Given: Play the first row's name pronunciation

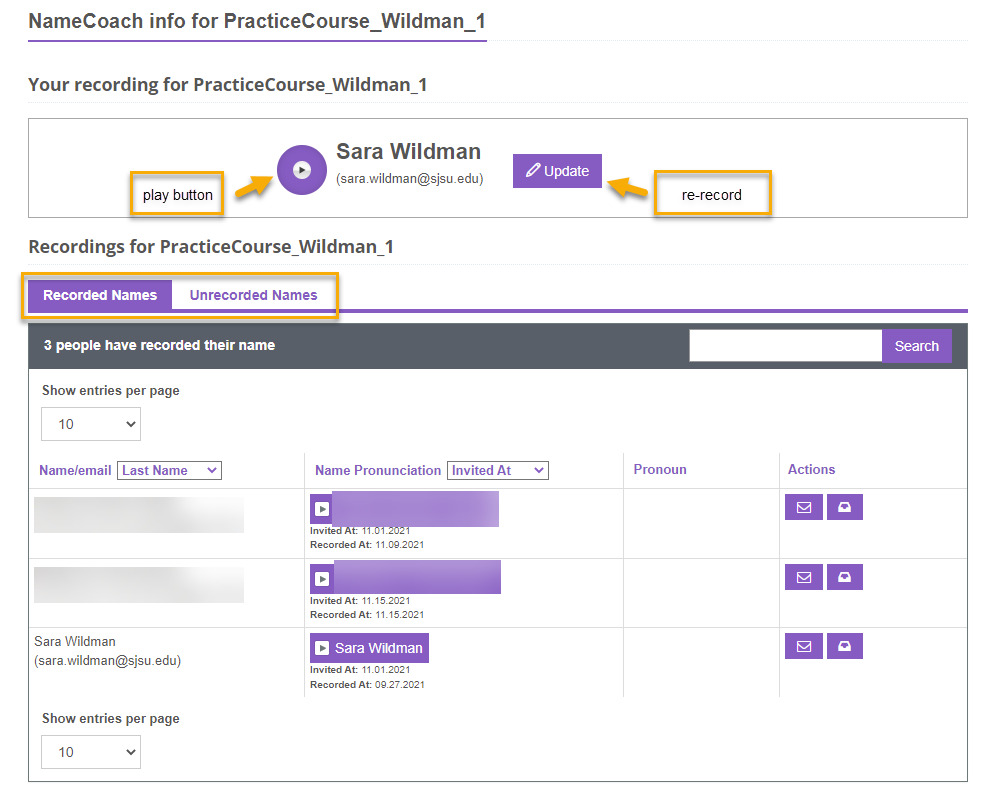Looking at the screenshot, I should [322, 509].
